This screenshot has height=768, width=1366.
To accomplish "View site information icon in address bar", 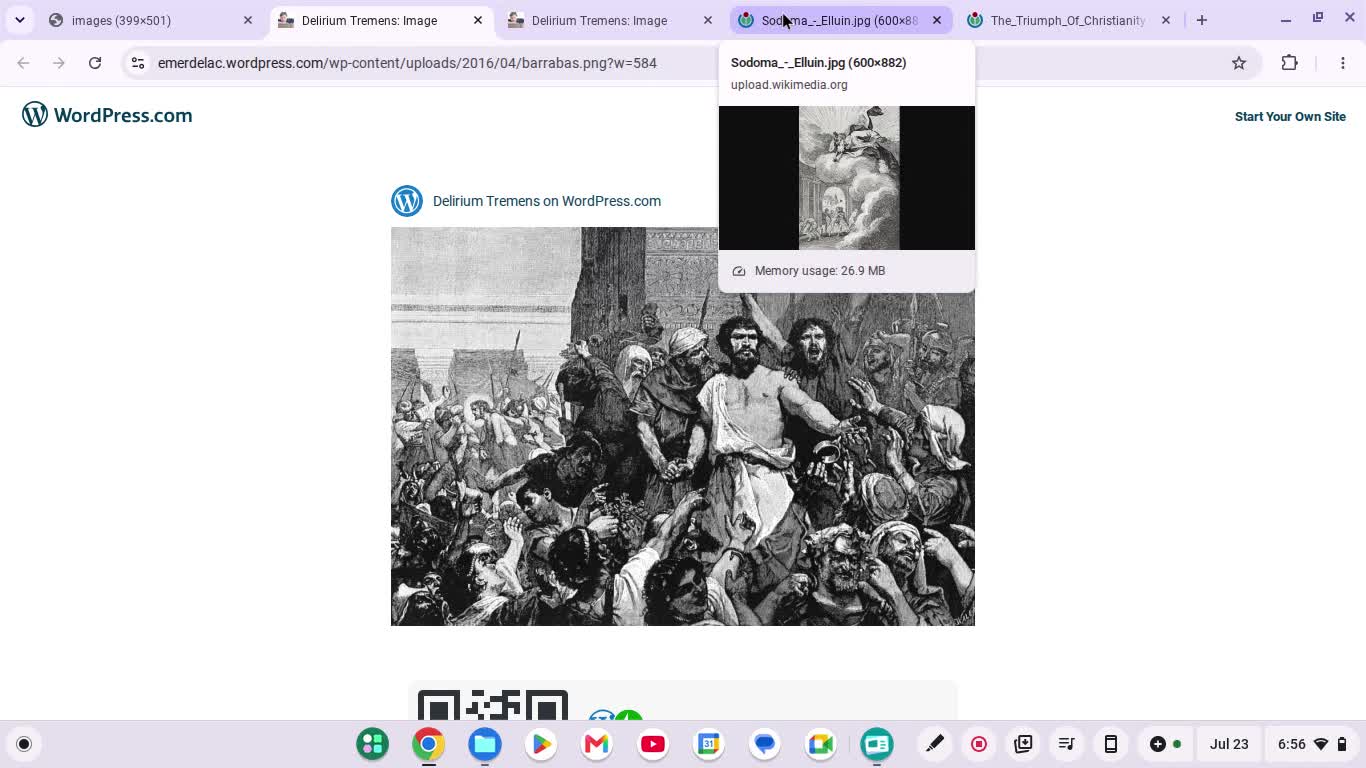I will coord(138,63).
